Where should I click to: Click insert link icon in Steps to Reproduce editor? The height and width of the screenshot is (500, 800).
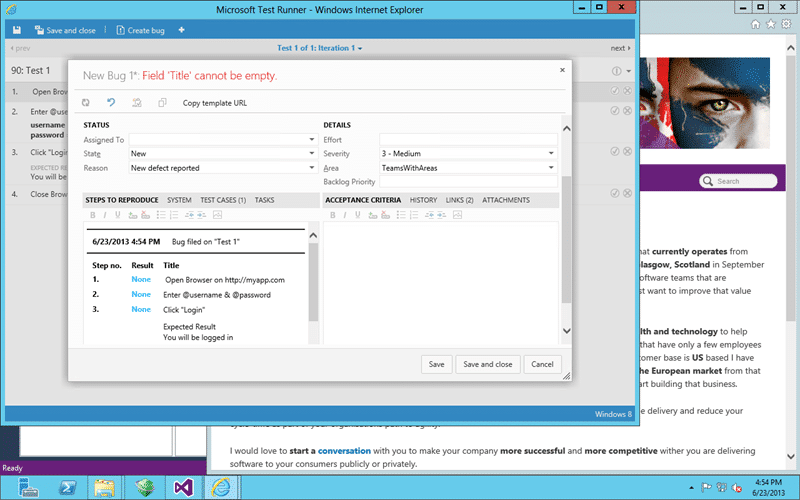133,215
